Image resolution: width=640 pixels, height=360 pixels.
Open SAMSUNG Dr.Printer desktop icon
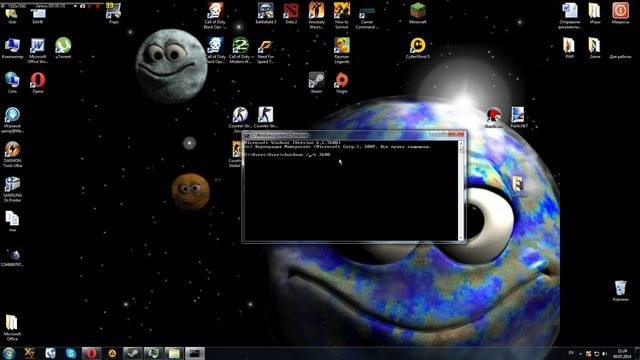pos(12,189)
